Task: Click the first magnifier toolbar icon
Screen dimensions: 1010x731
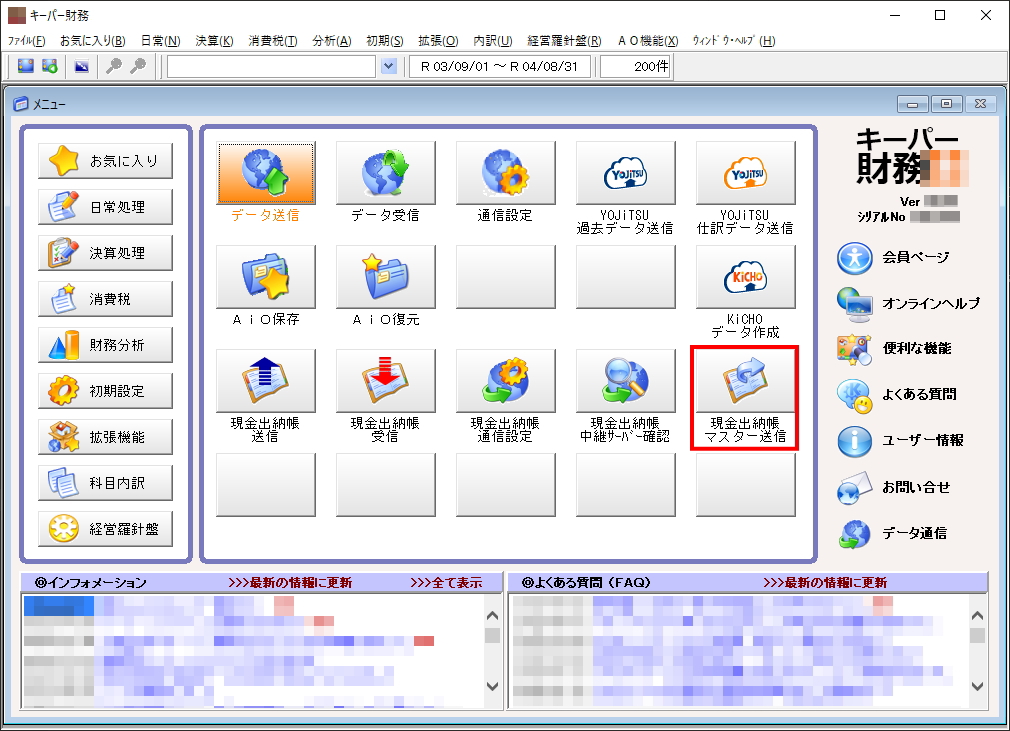Action: (113, 66)
